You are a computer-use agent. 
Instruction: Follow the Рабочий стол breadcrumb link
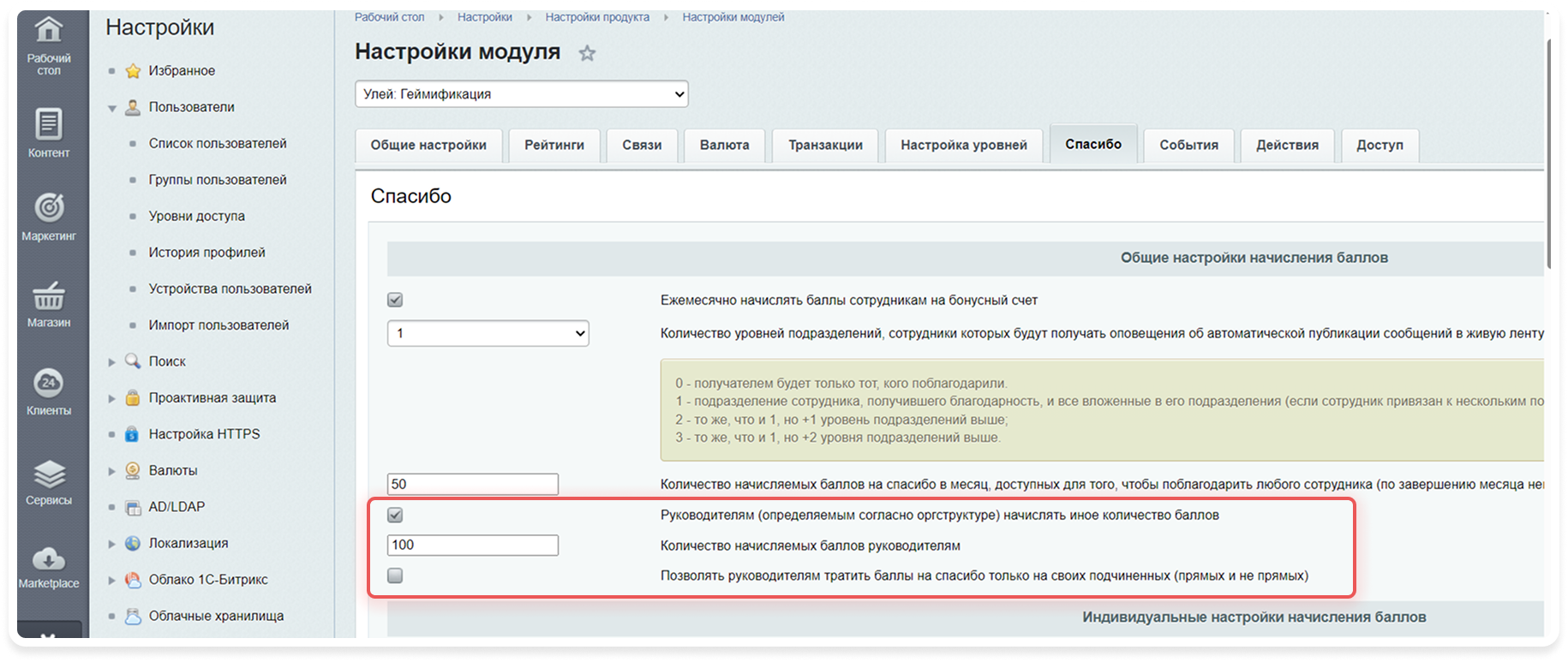(390, 17)
